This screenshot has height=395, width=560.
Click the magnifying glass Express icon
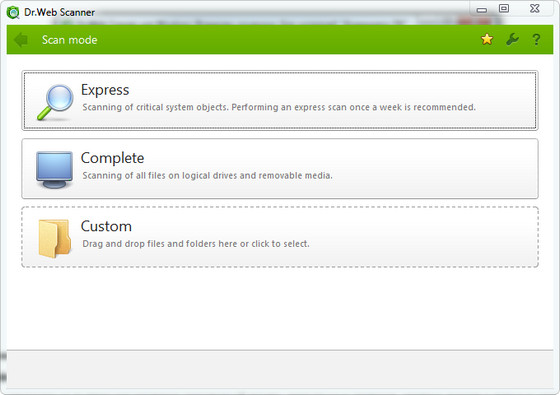(x=55, y=102)
